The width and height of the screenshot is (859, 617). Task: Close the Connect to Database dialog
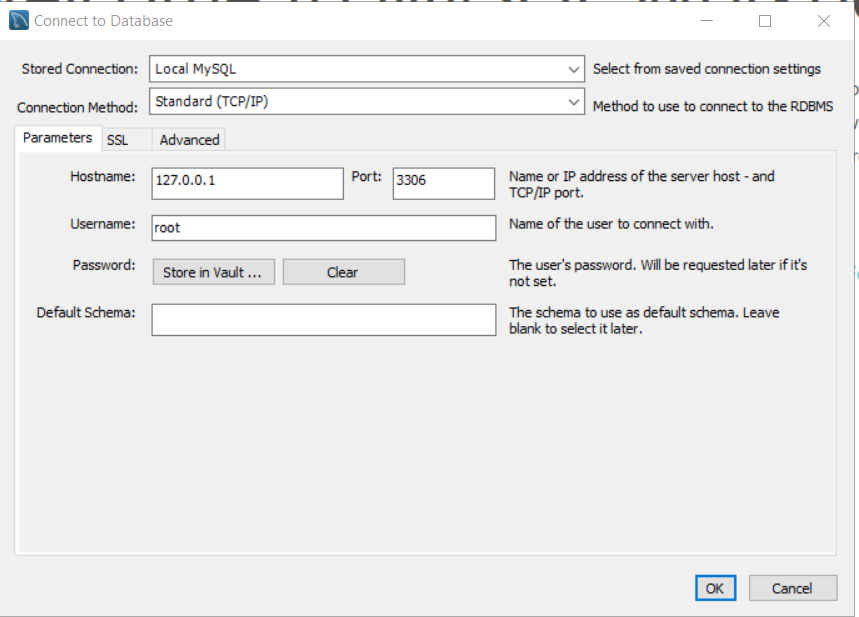(823, 21)
